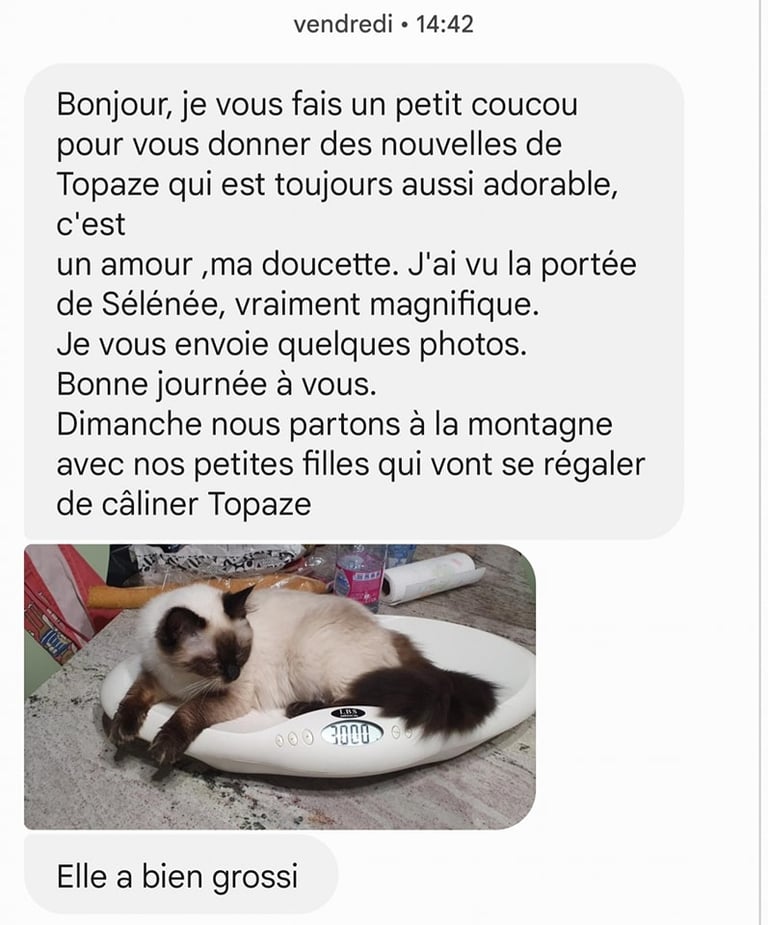Click the "vendredi • 14:42" timestamp
Image resolution: width=768 pixels, height=925 pixels.
[383, 24]
